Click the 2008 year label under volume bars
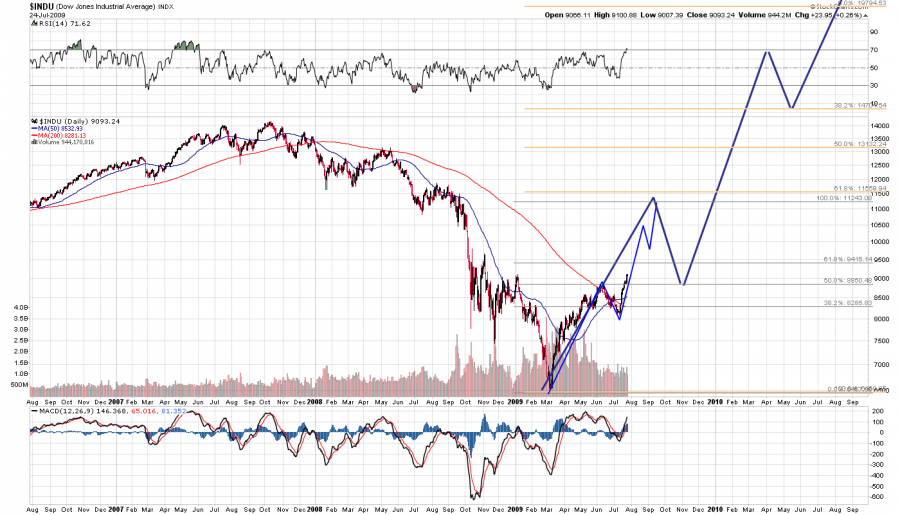This screenshot has width=900, height=515. tap(315, 402)
